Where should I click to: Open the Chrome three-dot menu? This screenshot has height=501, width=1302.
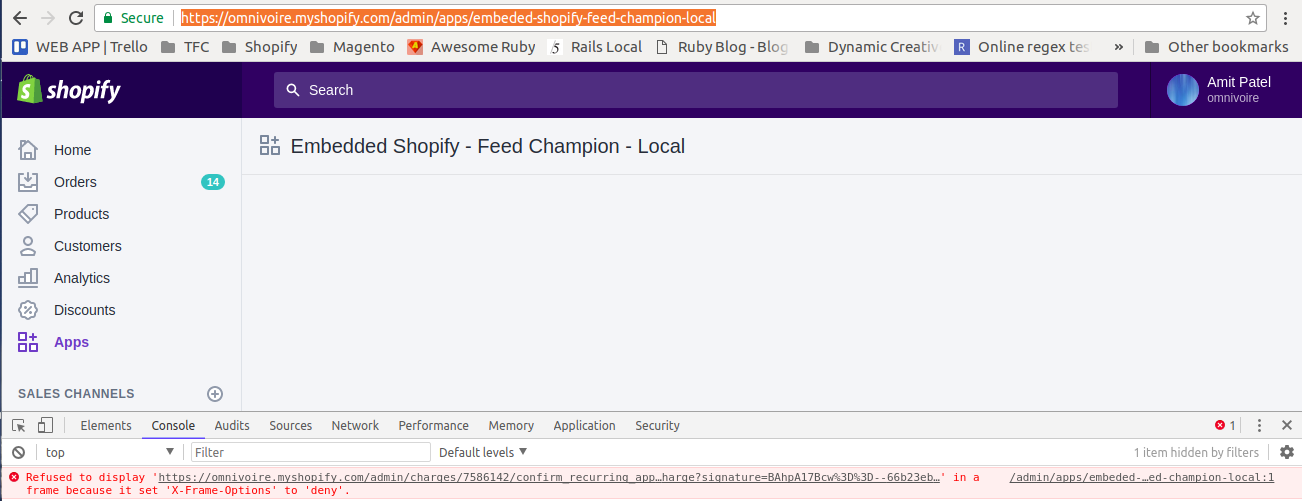click(x=1284, y=18)
